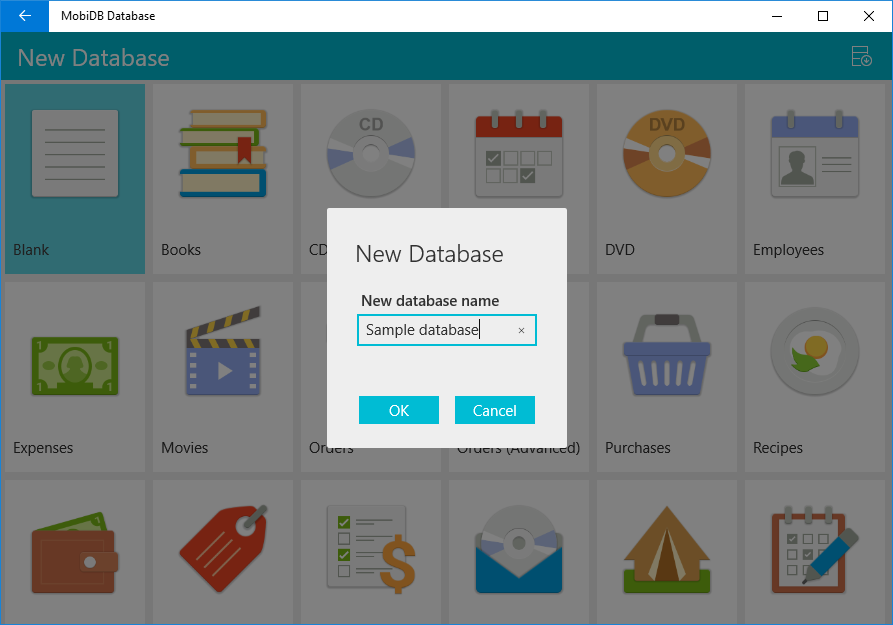Pick the calendar with pencil template icon
Viewport: 893px width, 625px height.
815,549
